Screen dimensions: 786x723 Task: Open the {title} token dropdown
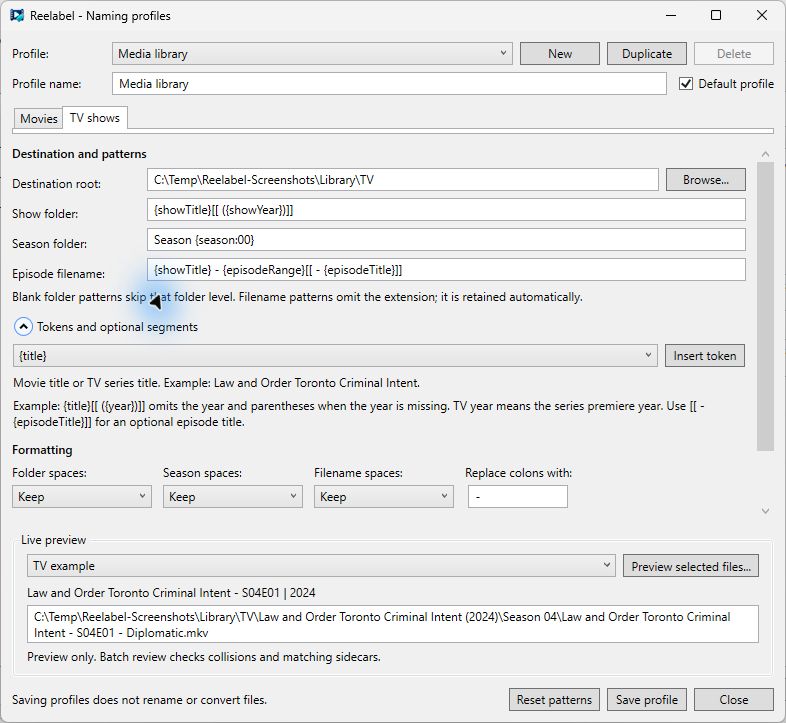click(335, 355)
